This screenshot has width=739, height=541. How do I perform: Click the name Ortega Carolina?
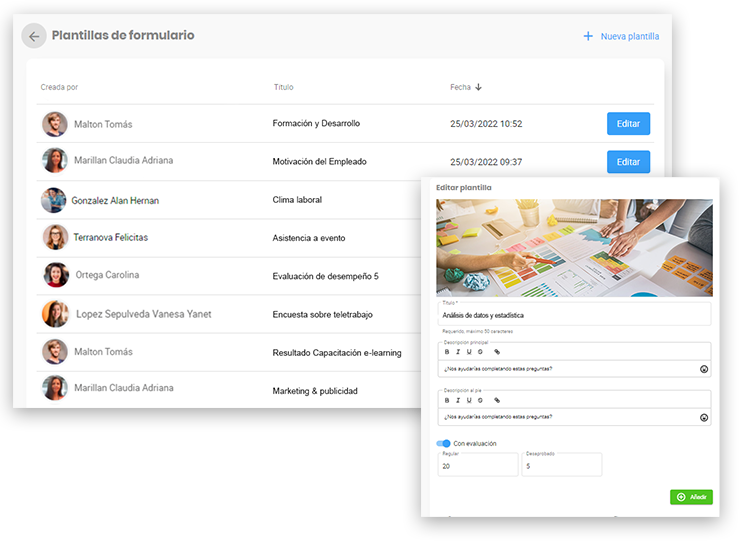(107, 275)
